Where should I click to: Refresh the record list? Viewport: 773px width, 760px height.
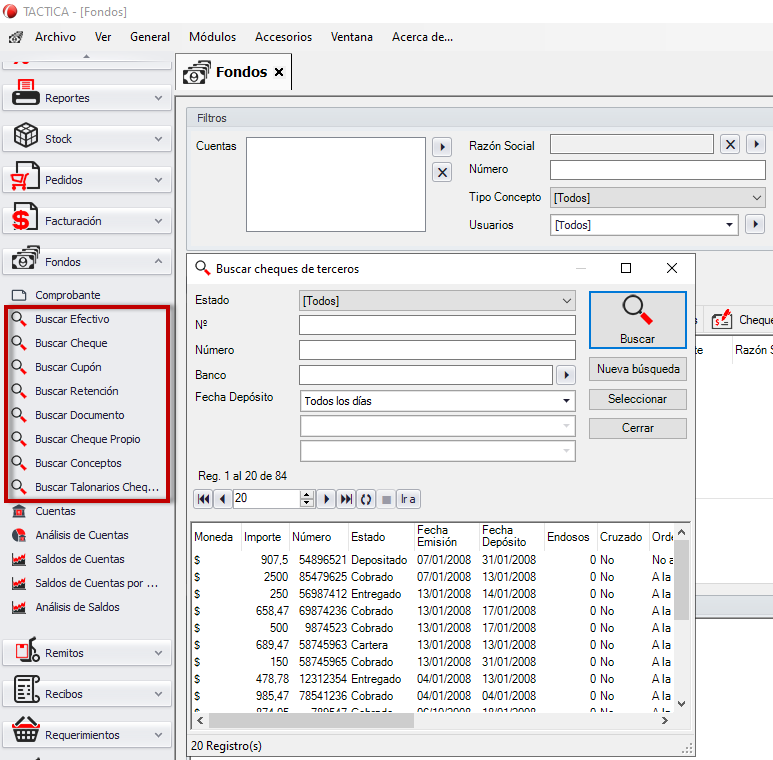[x=366, y=499]
